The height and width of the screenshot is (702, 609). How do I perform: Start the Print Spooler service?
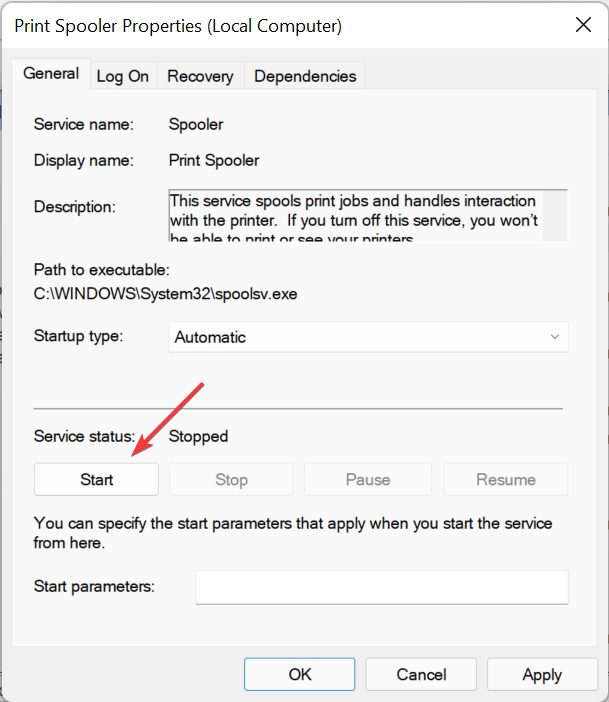[96, 479]
